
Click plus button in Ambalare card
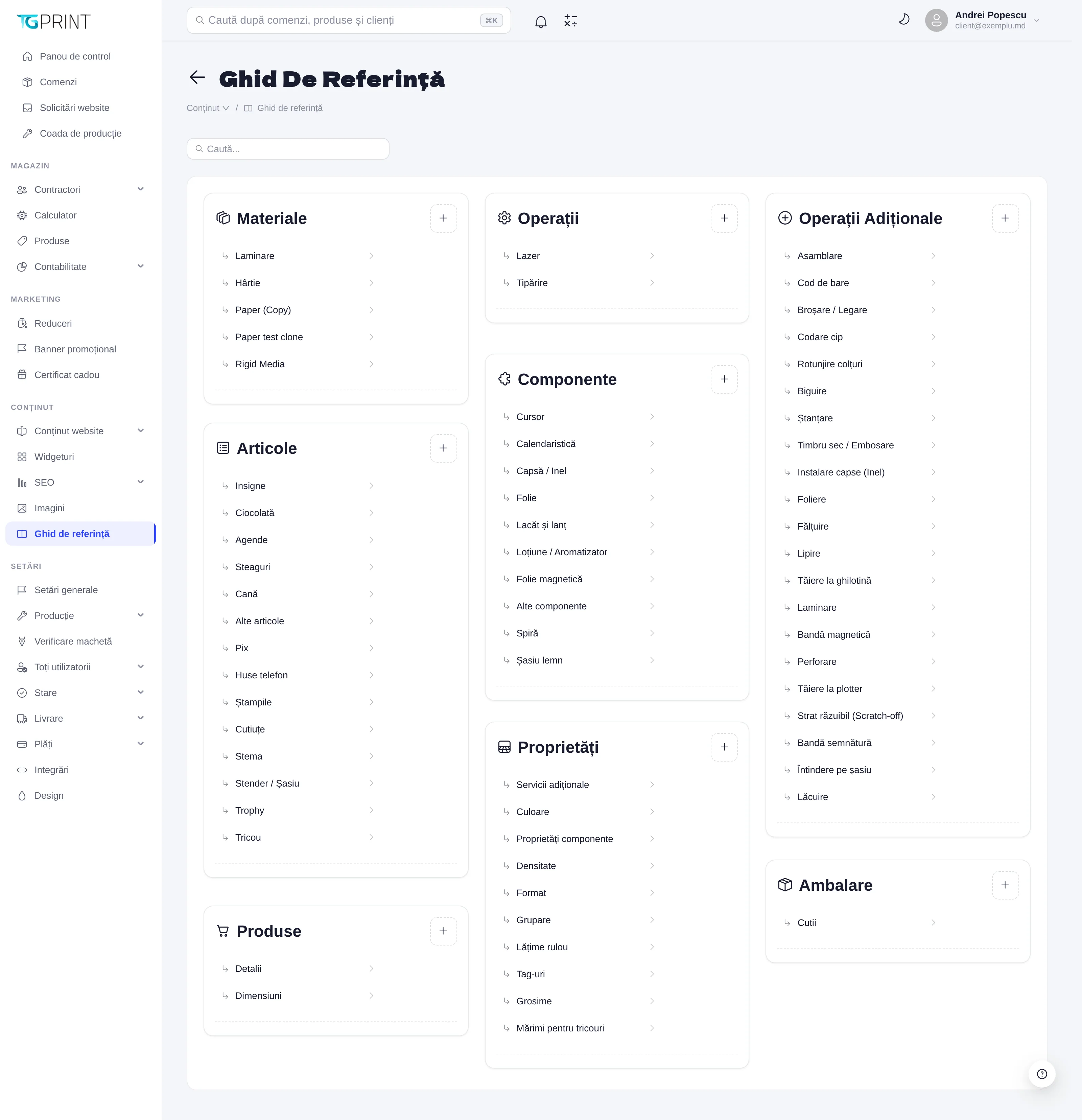(1005, 885)
